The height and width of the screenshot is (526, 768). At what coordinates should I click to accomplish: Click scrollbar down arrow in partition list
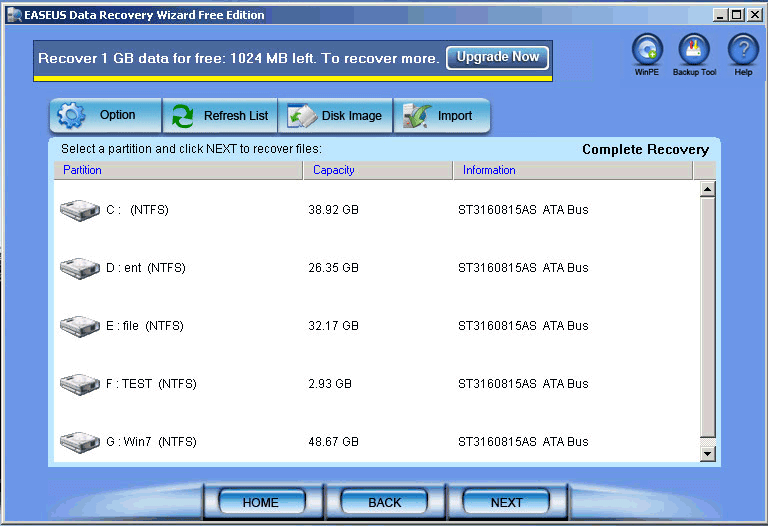707,454
